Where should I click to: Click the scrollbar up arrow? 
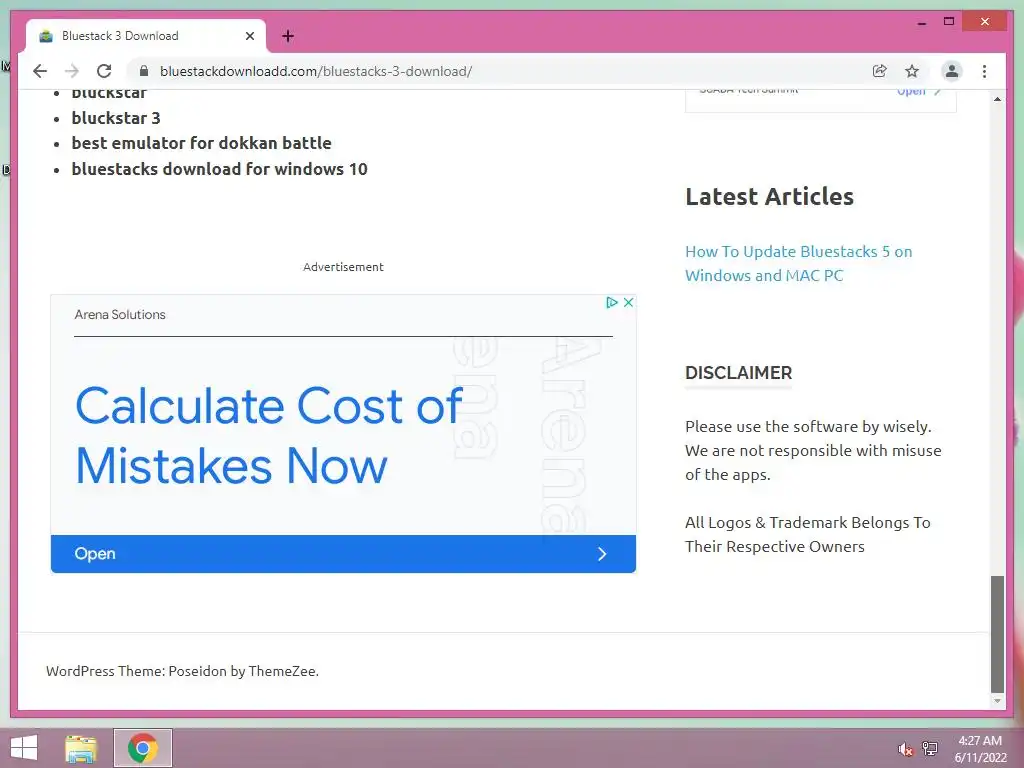(x=997, y=99)
